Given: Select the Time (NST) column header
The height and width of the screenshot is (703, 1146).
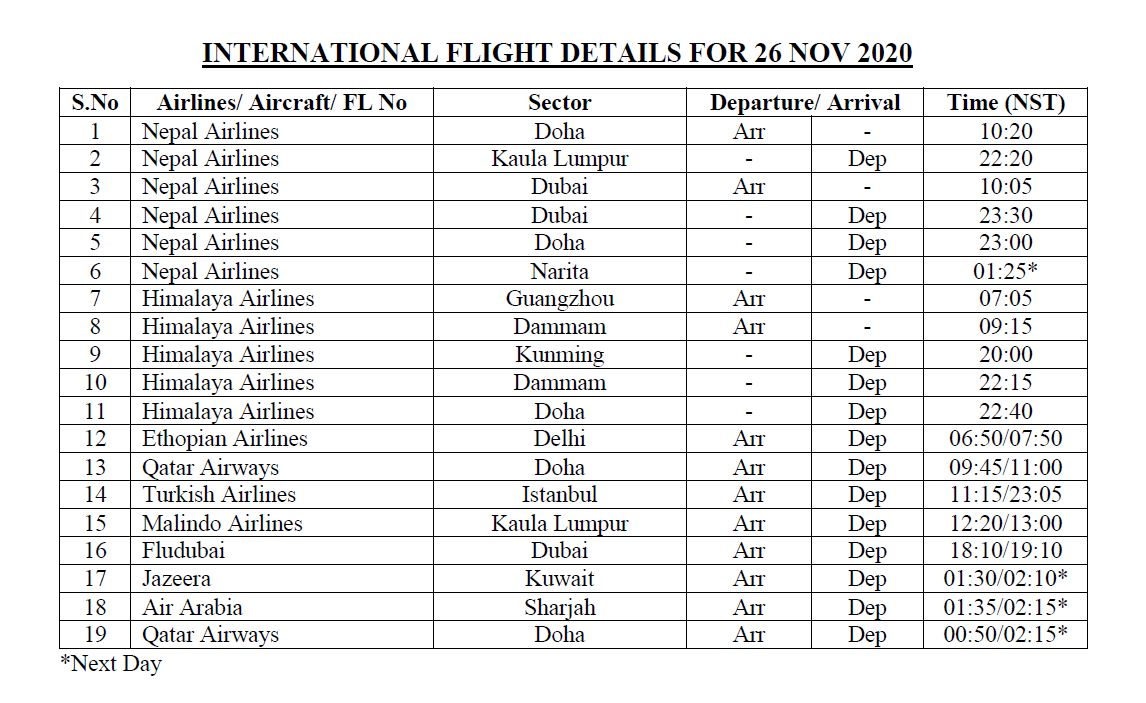Looking at the screenshot, I should 1005,102.
